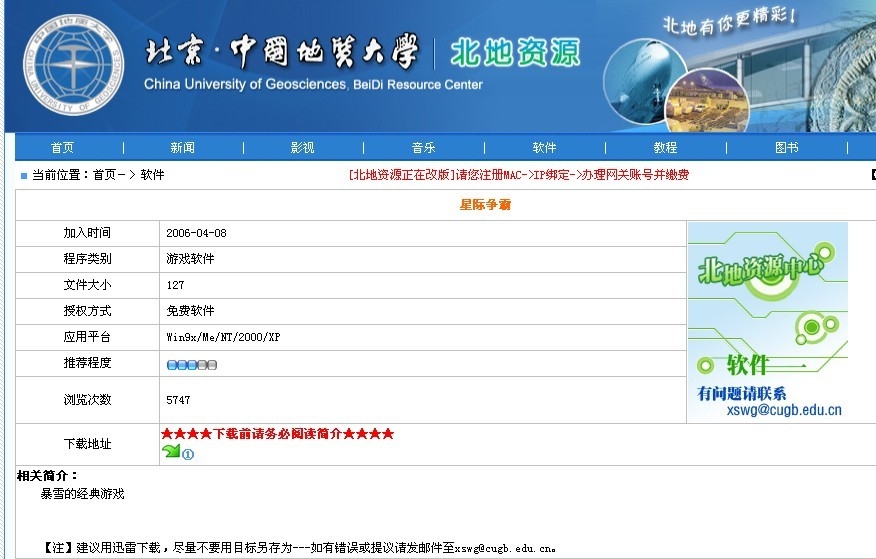This screenshot has height=559, width=876.
Task: Click the green download arrow icon
Action: coord(170,452)
